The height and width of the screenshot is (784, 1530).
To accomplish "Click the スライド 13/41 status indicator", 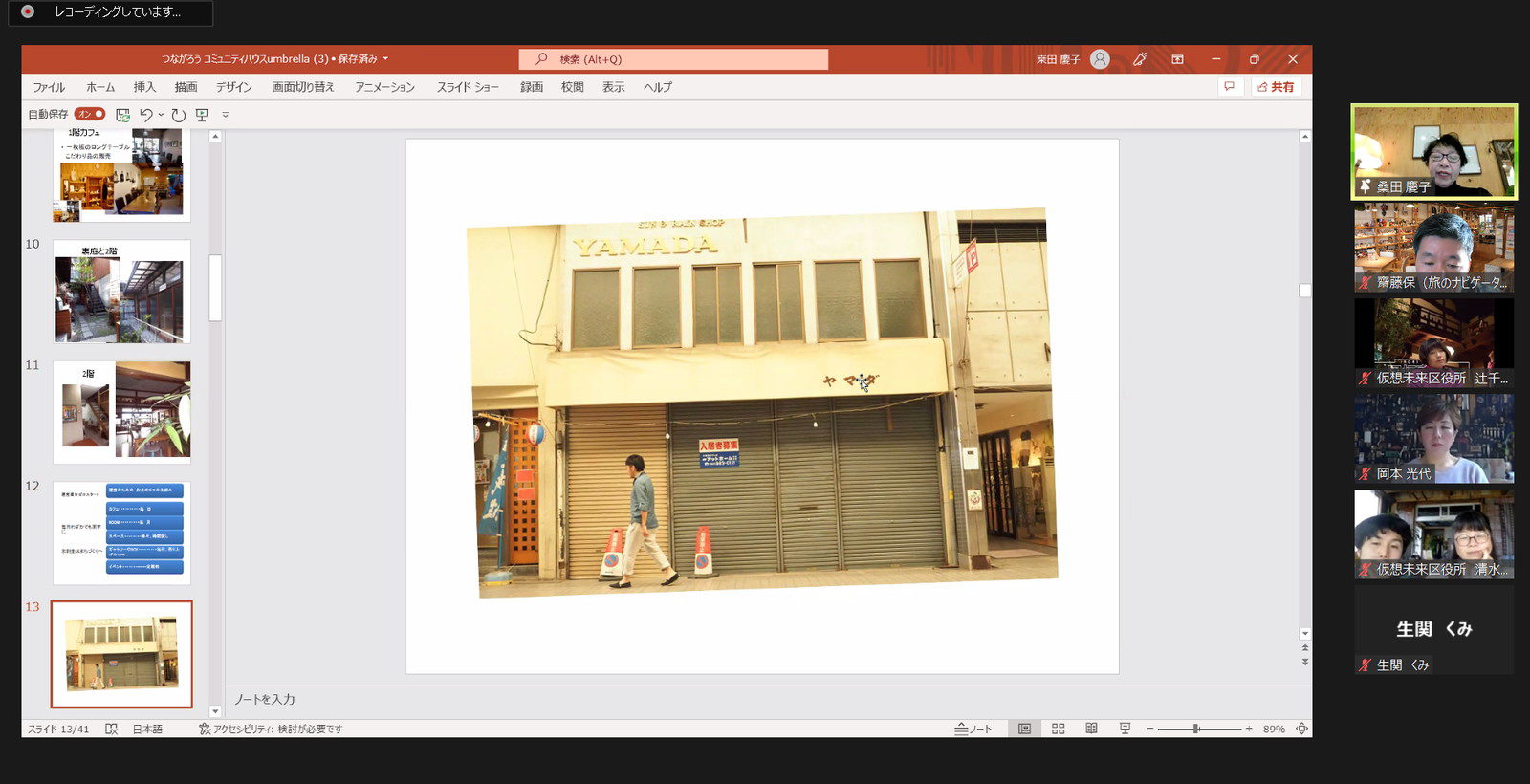I will coord(58,729).
